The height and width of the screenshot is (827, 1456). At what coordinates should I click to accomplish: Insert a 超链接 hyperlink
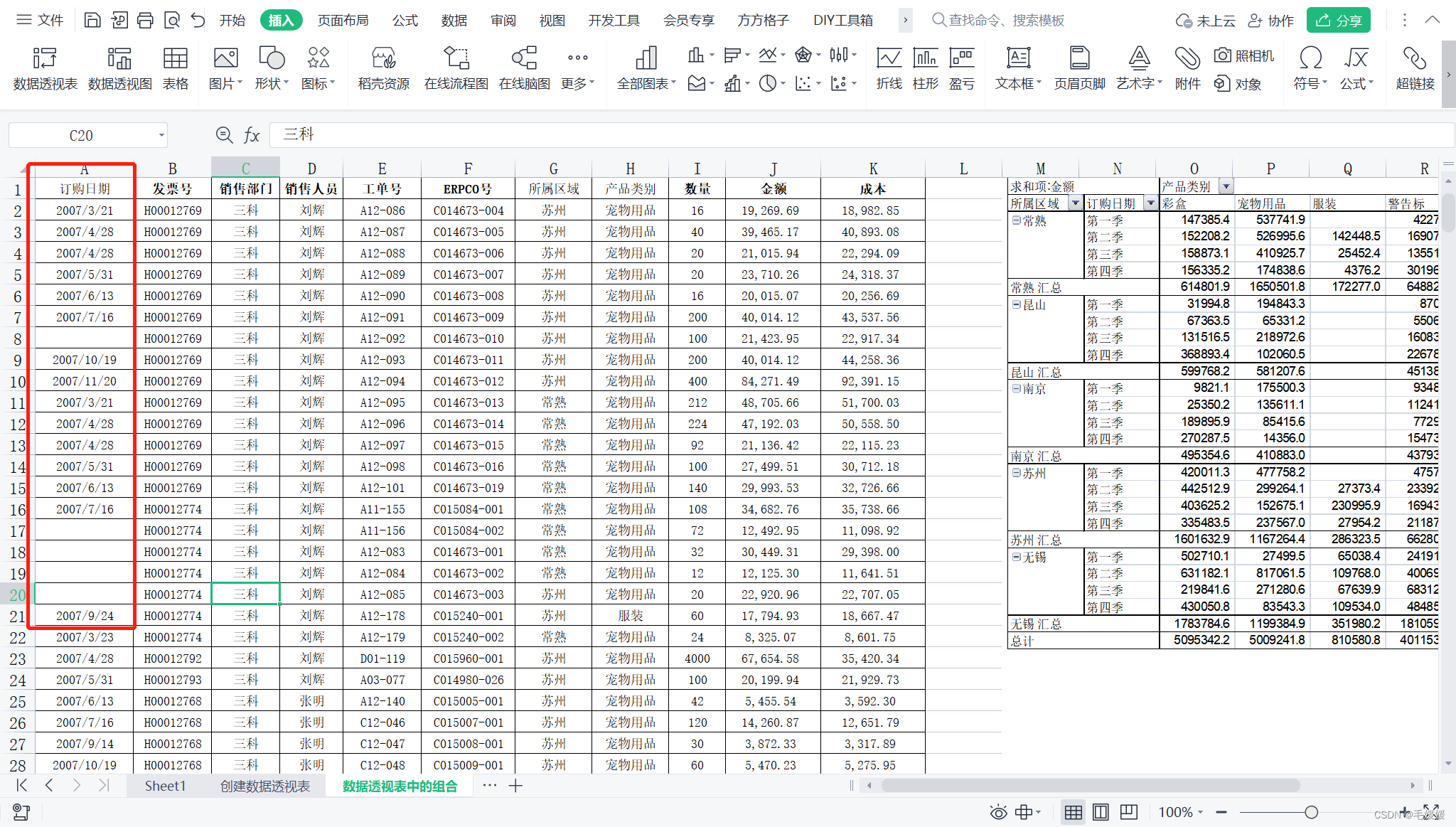tap(1415, 68)
